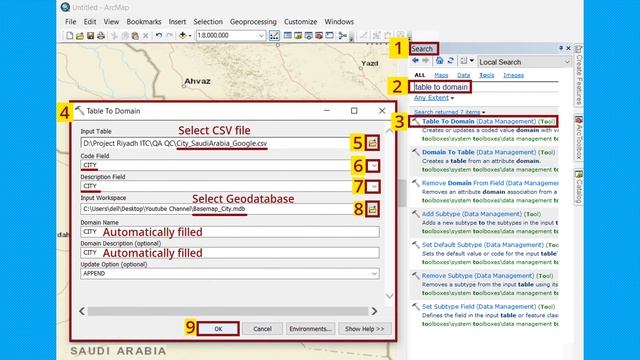Click the Domain Name input field
Viewport: 640px width, 360px height.
pos(230,232)
